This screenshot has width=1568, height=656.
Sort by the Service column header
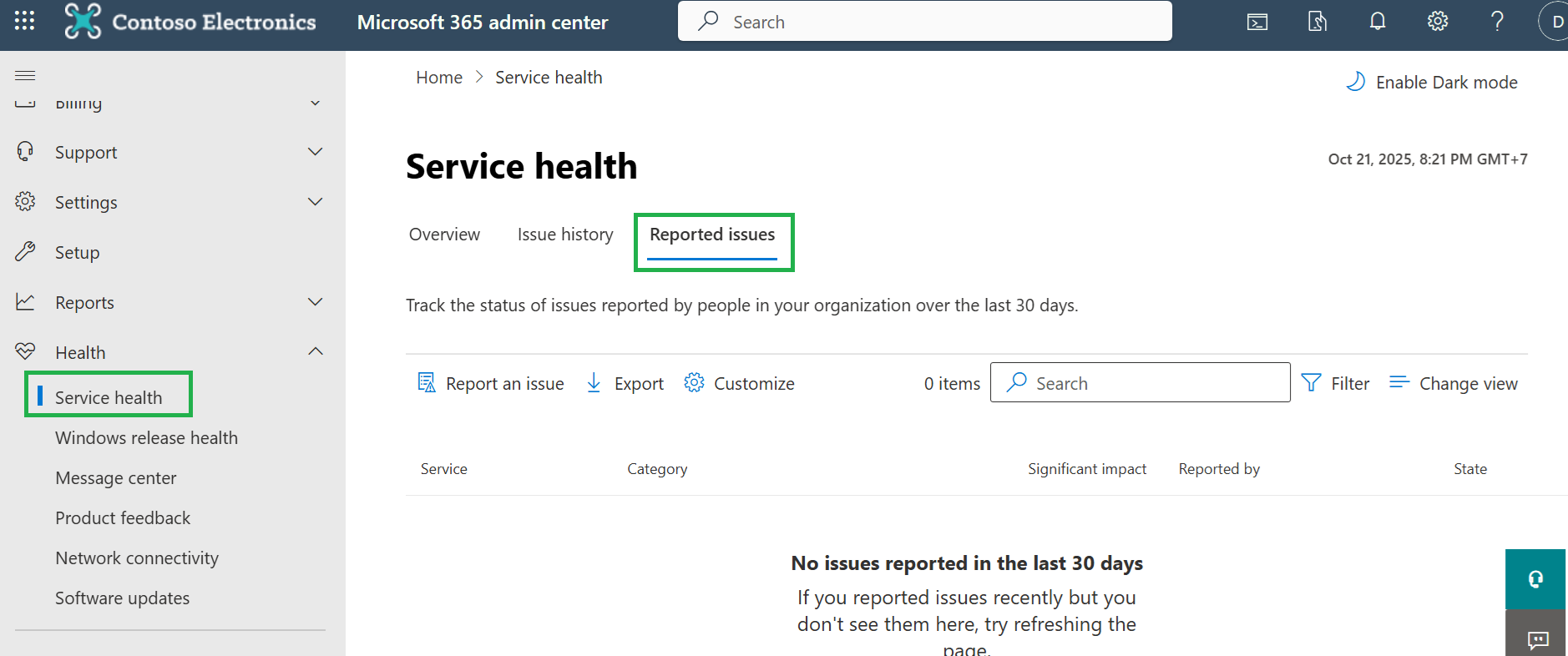444,469
